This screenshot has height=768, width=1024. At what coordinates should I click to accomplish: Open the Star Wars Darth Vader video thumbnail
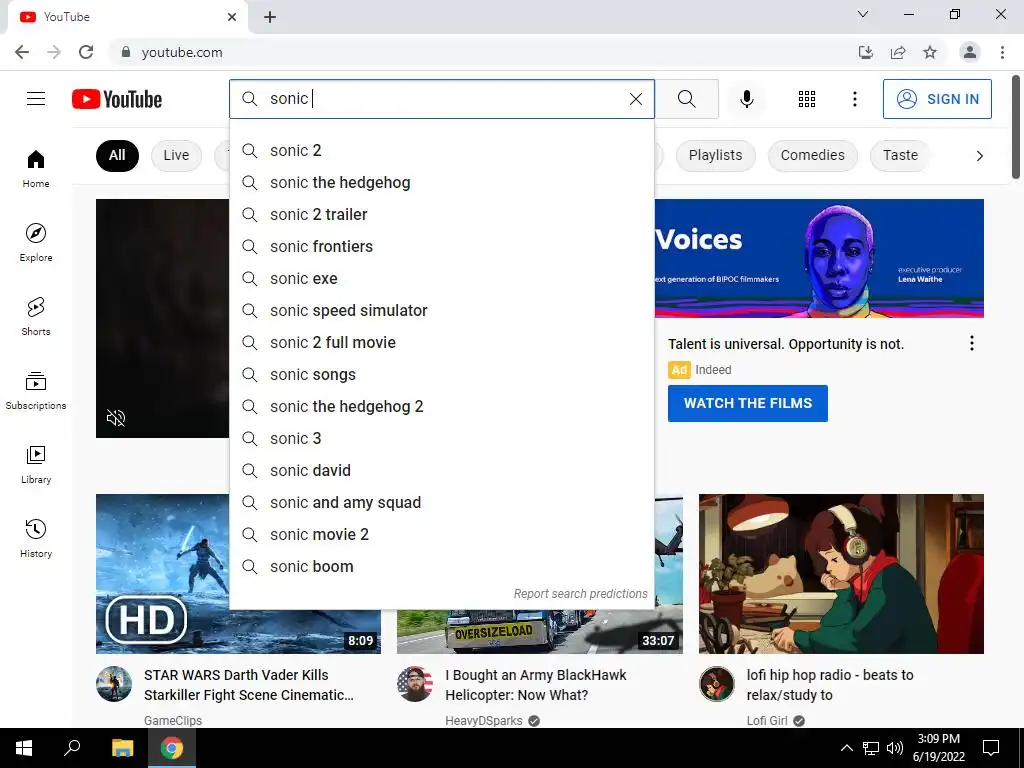pos(163,573)
